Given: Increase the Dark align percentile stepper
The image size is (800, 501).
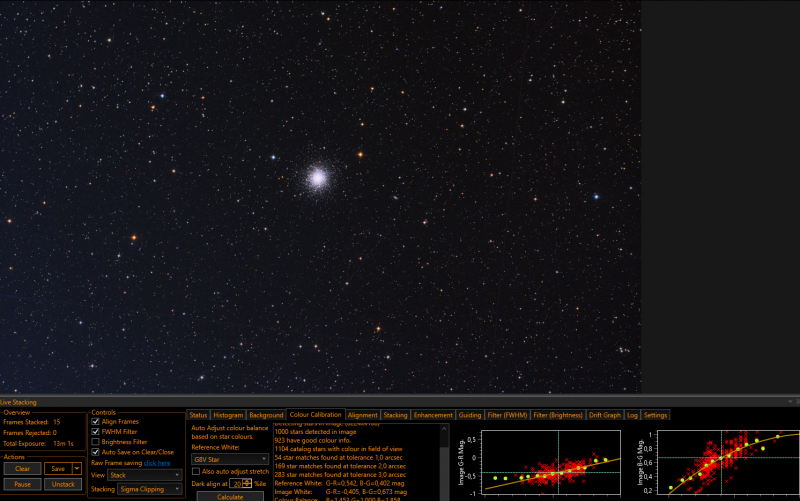Looking at the screenshot, I should 247,481.
